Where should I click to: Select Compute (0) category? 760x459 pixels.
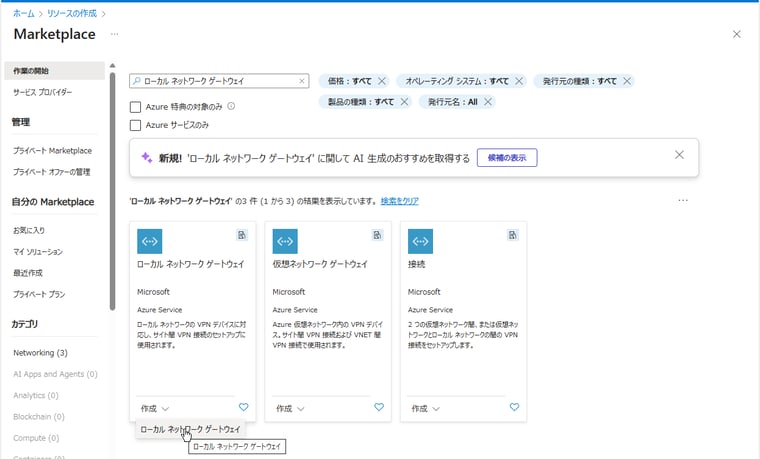tap(36, 438)
